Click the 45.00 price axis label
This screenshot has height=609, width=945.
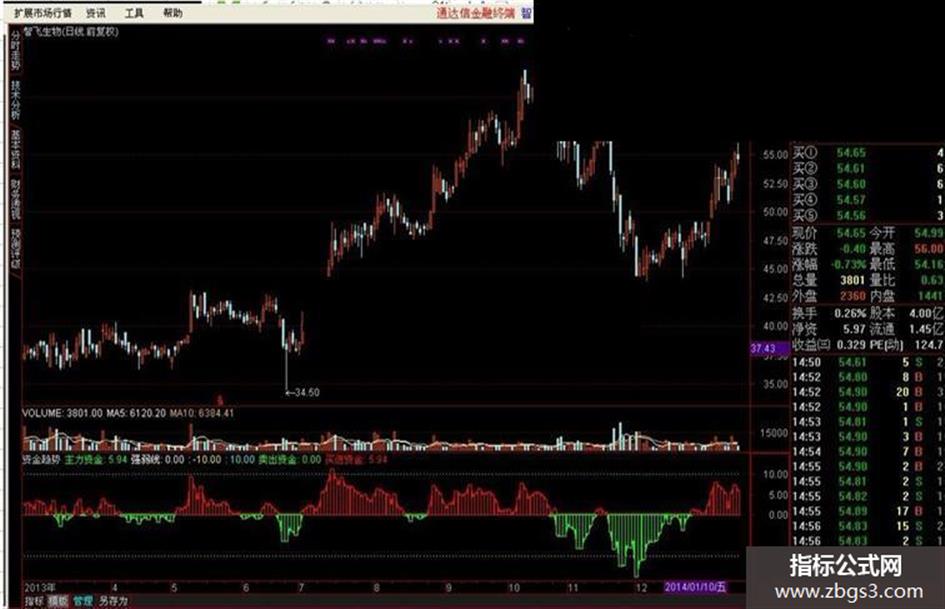tap(775, 269)
